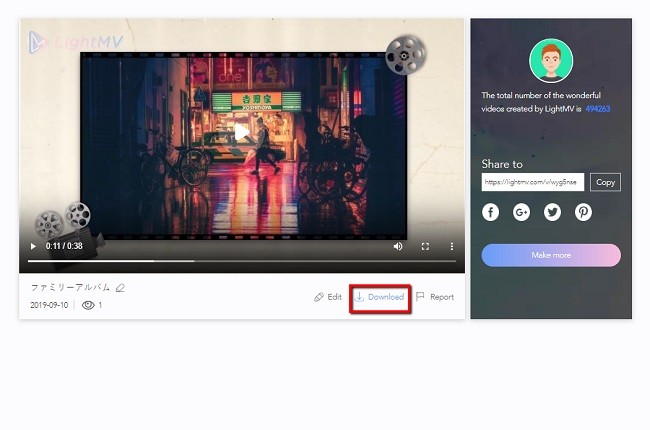Screen dimensions: 650x430
Task: Click the user avatar
Action: tap(551, 61)
